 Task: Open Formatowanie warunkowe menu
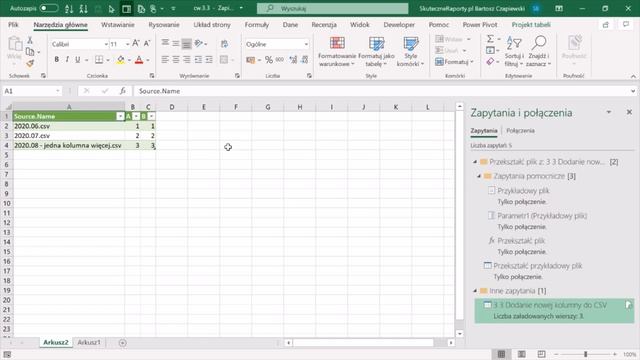pyautogui.click(x=337, y=51)
